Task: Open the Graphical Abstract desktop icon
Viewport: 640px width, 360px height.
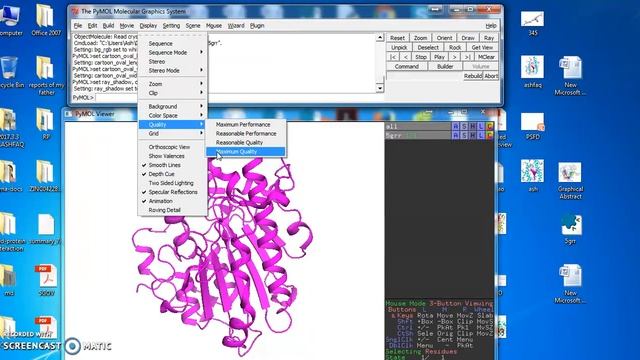Action: tap(570, 180)
